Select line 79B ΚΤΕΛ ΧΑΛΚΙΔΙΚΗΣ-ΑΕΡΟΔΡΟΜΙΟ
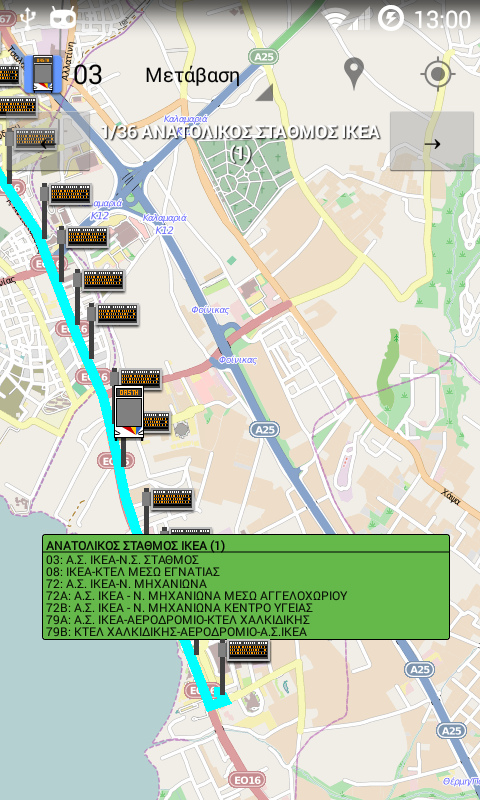The height and width of the screenshot is (800, 480). (176, 632)
